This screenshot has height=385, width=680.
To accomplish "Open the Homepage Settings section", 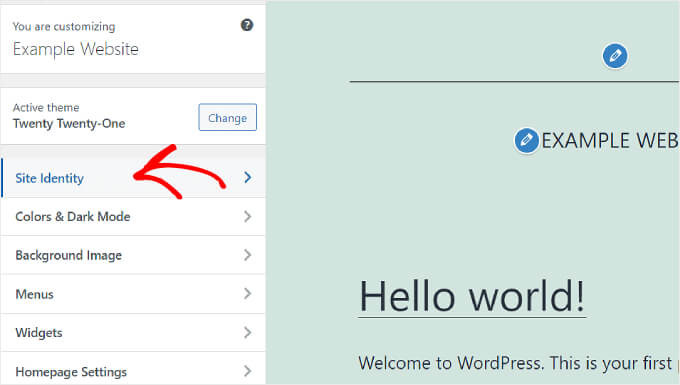I will click(x=133, y=369).
